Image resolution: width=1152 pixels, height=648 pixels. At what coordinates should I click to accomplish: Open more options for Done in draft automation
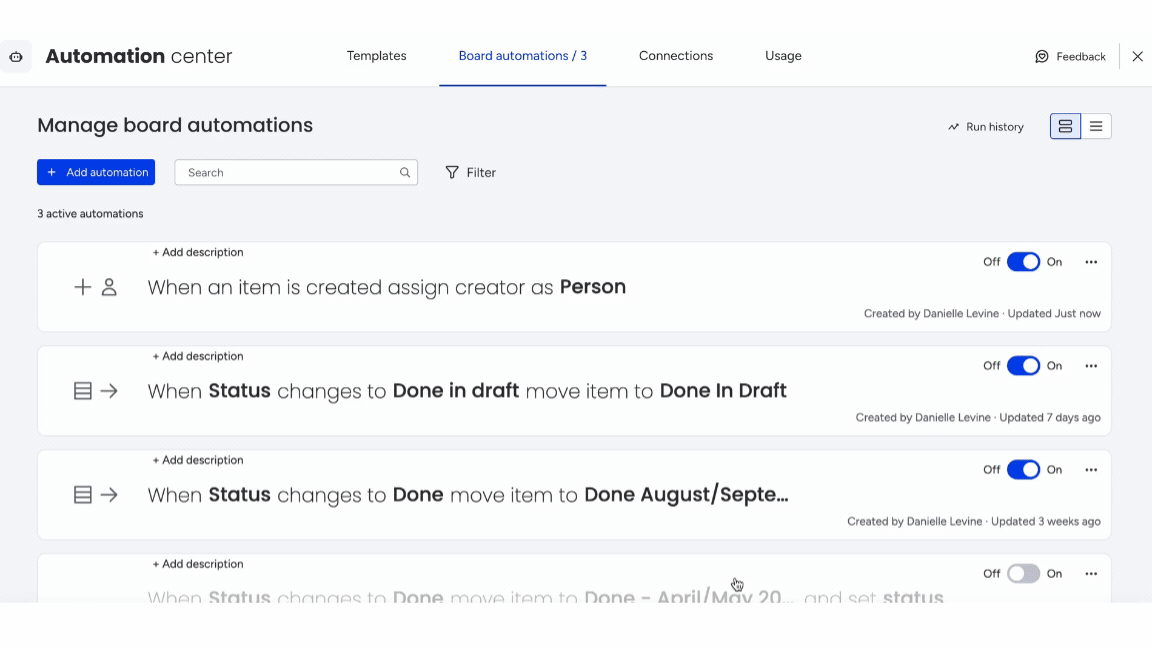1091,366
